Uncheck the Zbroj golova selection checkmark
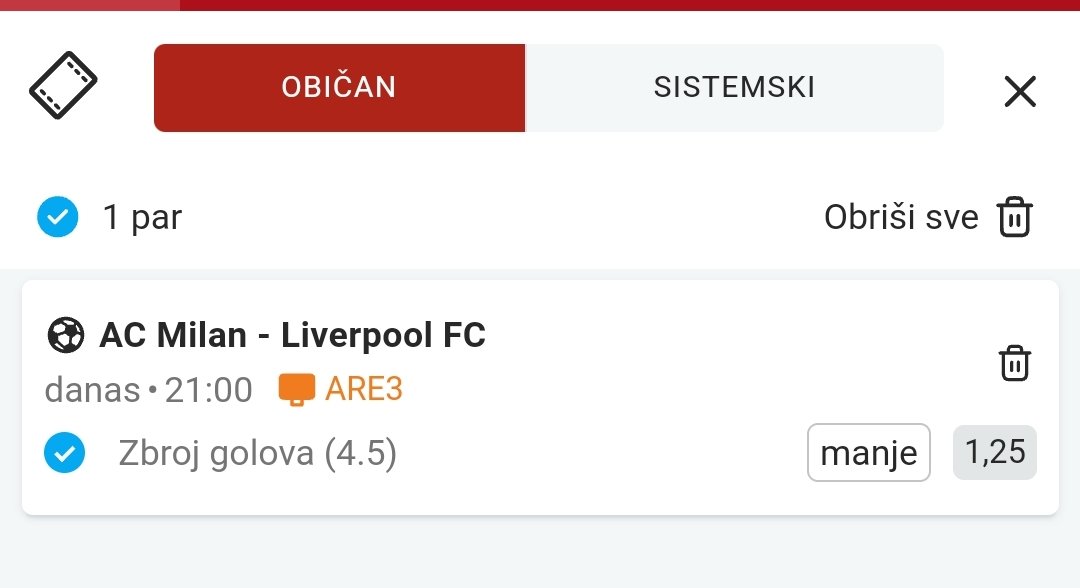This screenshot has height=588, width=1080. 65,452
